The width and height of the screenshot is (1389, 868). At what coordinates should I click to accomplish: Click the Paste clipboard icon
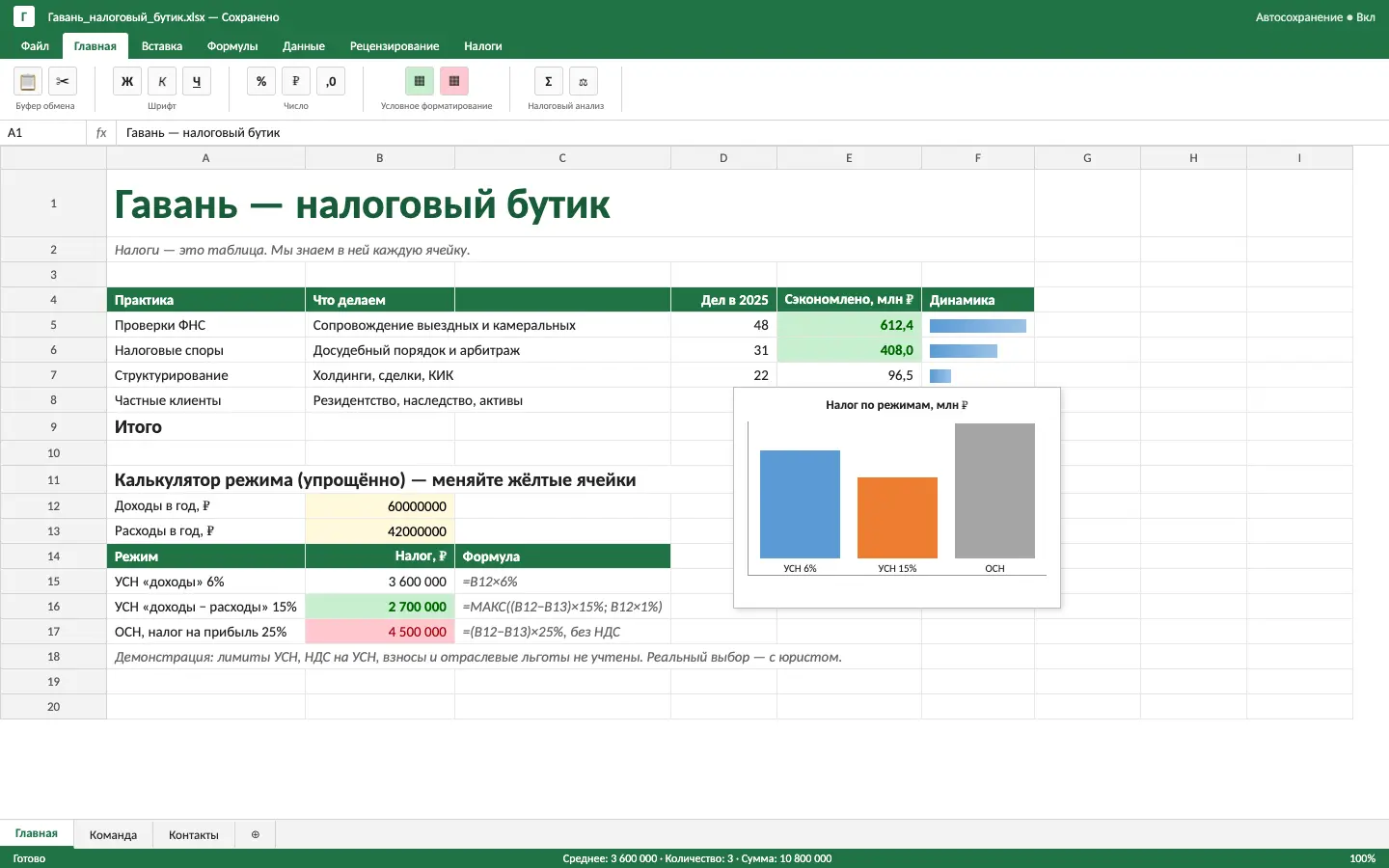point(28,82)
